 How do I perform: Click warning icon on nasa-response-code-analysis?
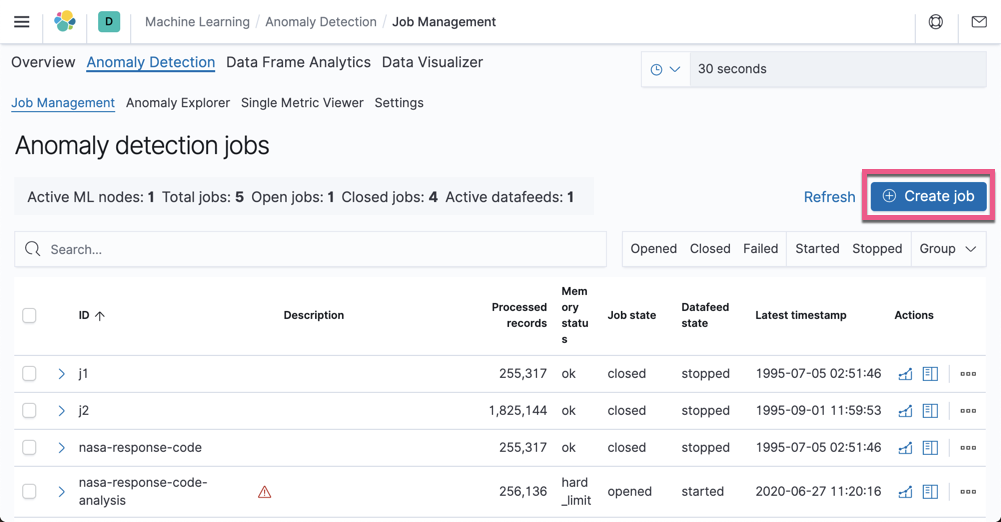265,492
